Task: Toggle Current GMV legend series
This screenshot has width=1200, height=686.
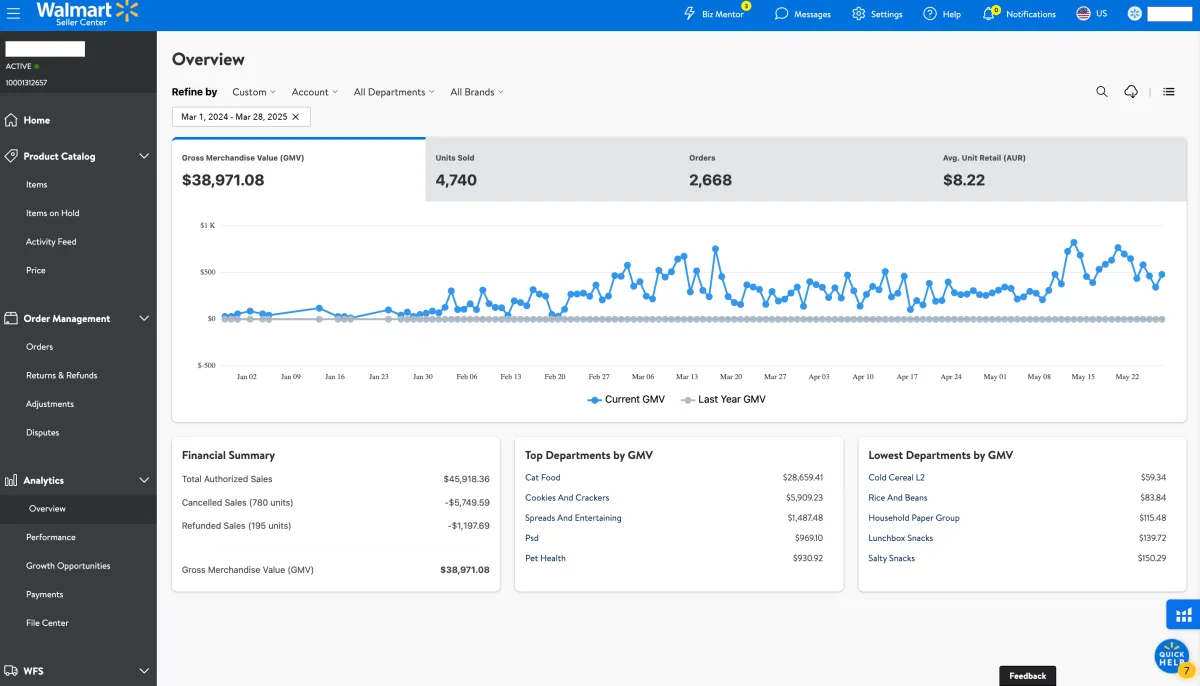Action: point(627,399)
